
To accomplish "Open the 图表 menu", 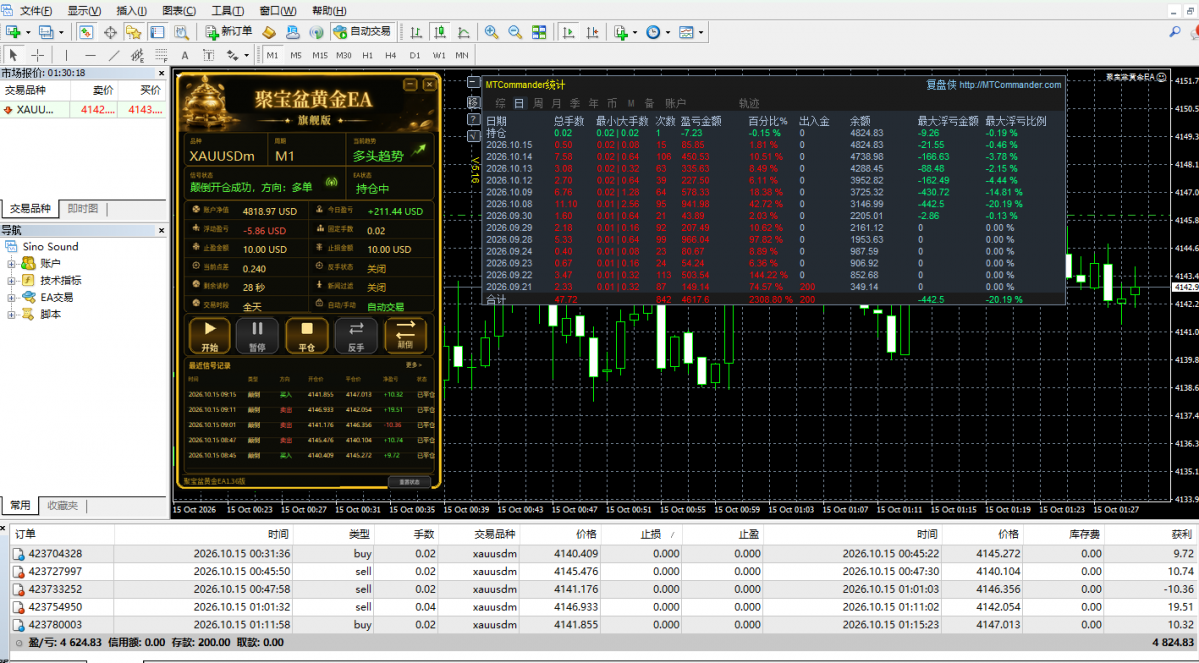I will coord(179,11).
